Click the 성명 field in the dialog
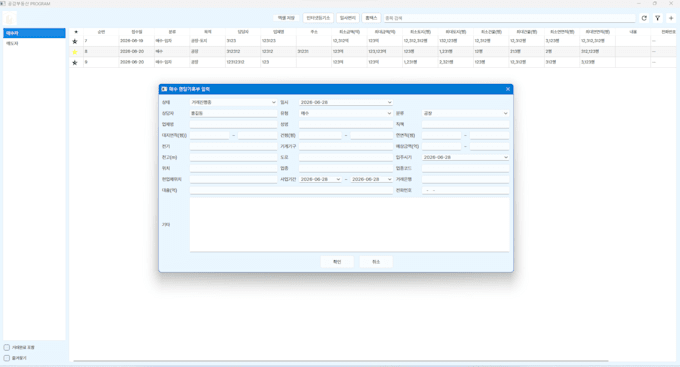Image resolution: width=680 pixels, height=367 pixels. pos(346,125)
